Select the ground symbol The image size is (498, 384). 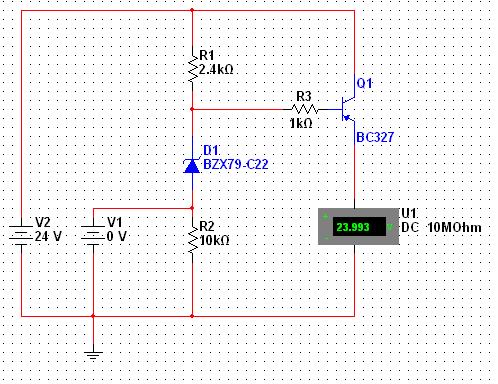93,356
